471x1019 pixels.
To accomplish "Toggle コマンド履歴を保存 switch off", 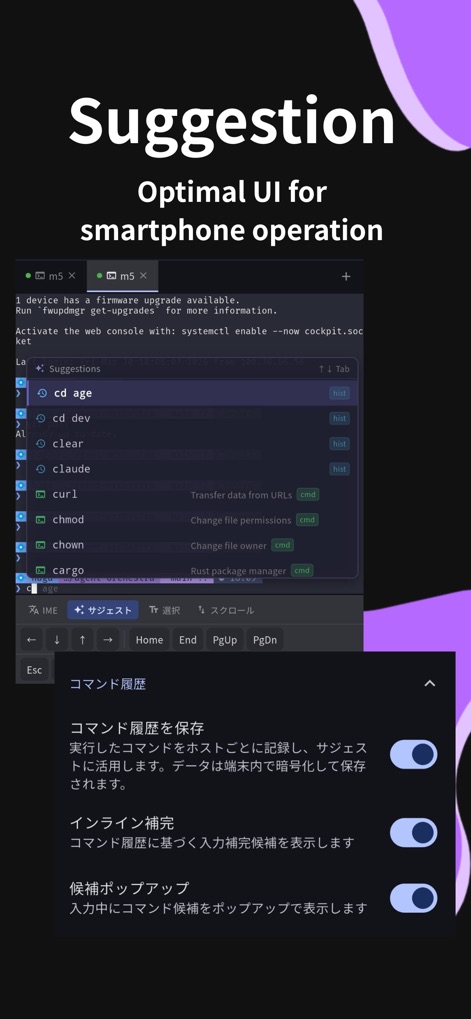I will click(414, 755).
